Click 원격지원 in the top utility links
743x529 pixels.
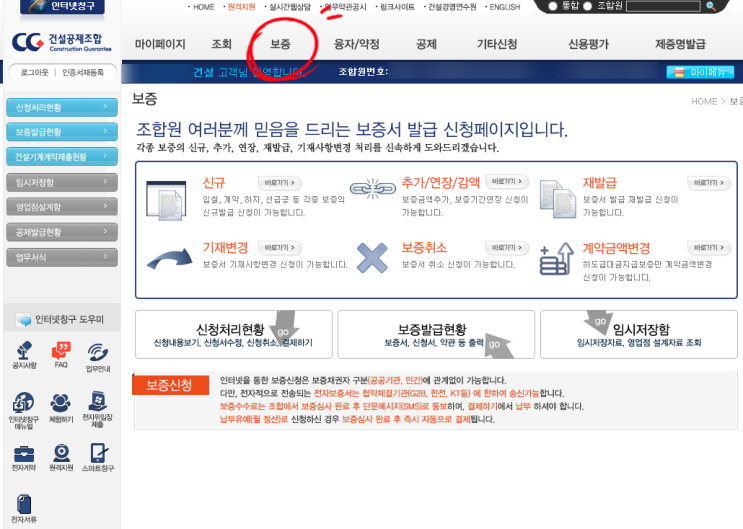(241, 7)
